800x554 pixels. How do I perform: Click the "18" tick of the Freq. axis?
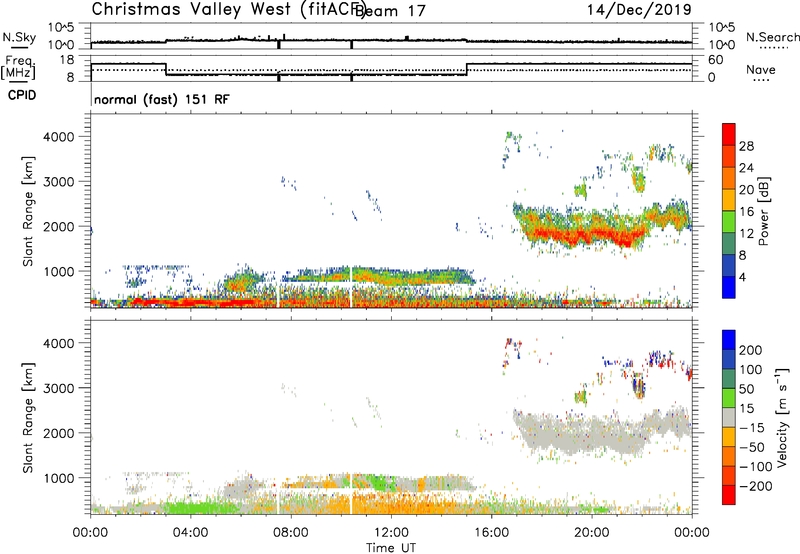coord(66,60)
